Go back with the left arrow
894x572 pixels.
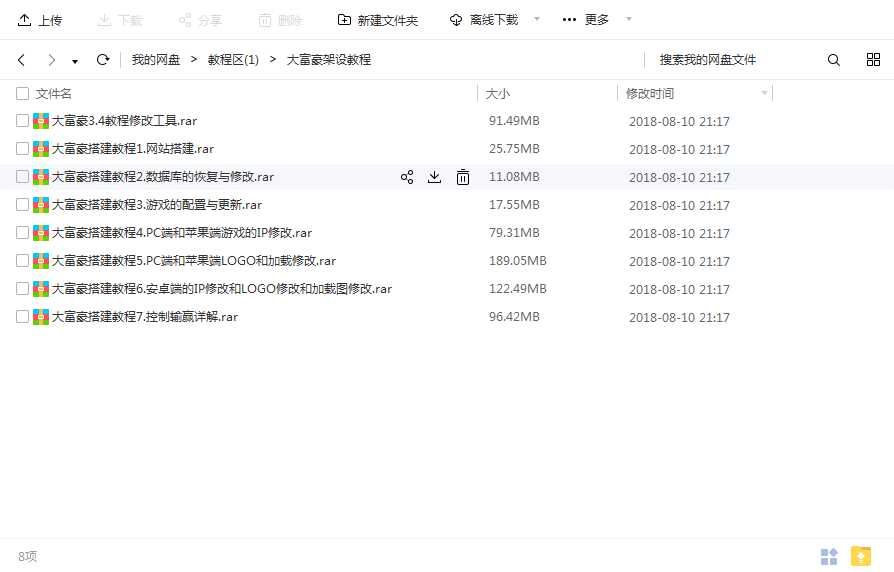tap(22, 60)
